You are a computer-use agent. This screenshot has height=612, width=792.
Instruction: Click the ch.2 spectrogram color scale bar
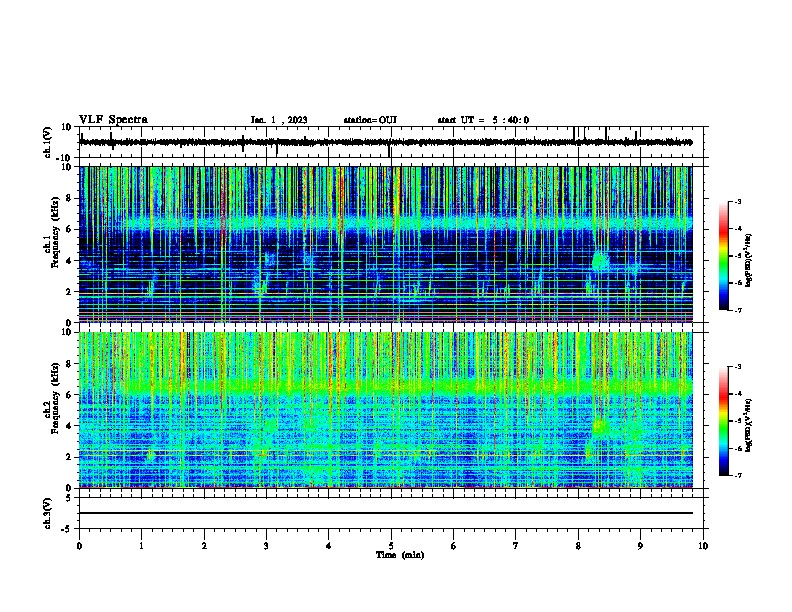click(724, 421)
